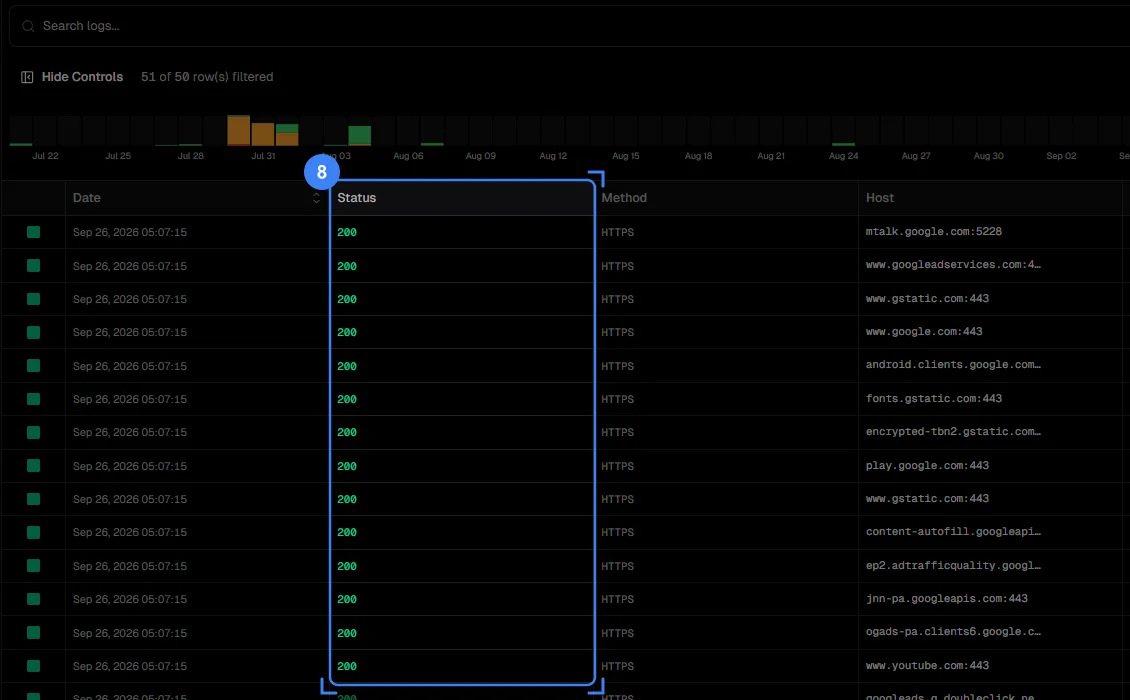Select the green histogram bar after Aug 03
1130x700 pixels.
tap(360, 136)
